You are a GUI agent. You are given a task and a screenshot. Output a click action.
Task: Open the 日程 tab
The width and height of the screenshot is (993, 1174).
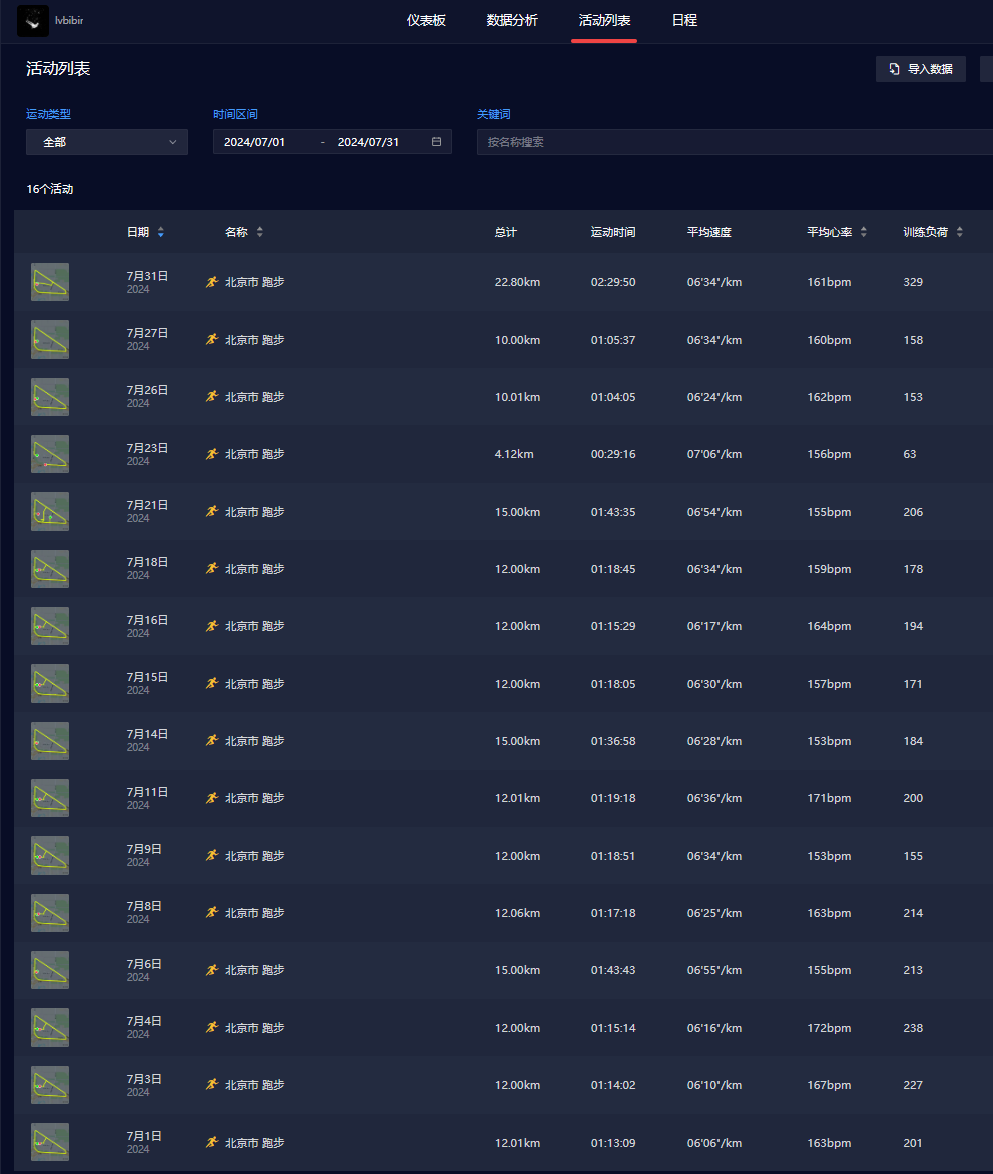(x=684, y=20)
